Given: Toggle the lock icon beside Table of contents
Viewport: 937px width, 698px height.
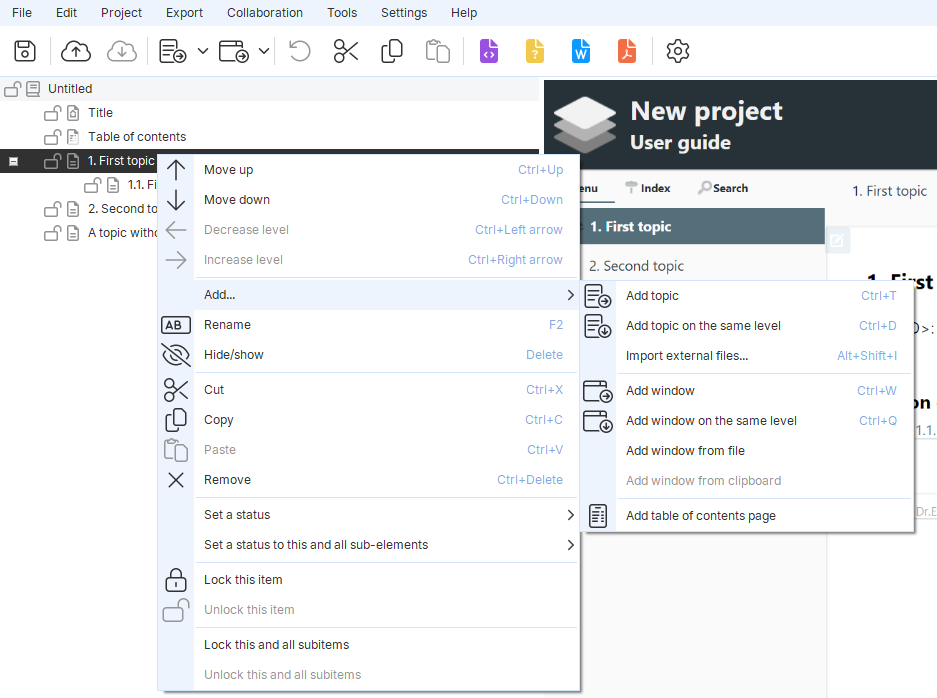Looking at the screenshot, I should click(53, 137).
